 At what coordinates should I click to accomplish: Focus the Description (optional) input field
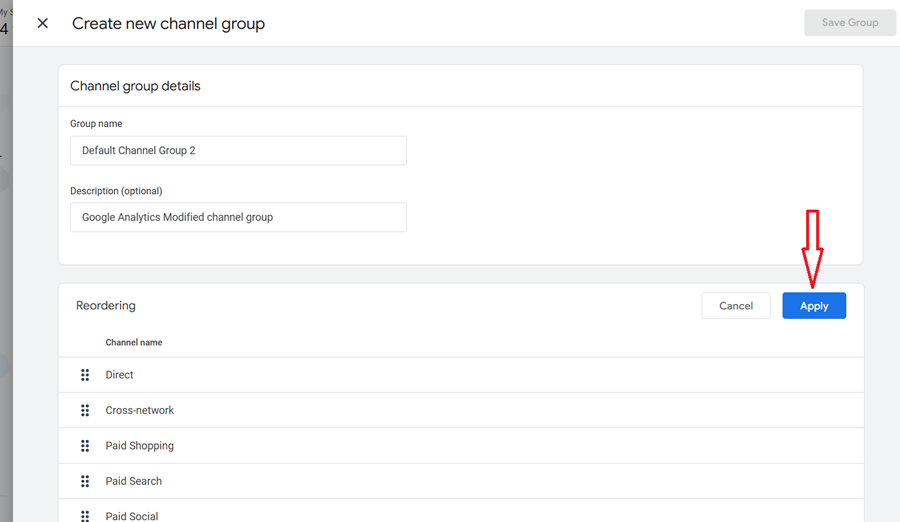[x=238, y=217]
